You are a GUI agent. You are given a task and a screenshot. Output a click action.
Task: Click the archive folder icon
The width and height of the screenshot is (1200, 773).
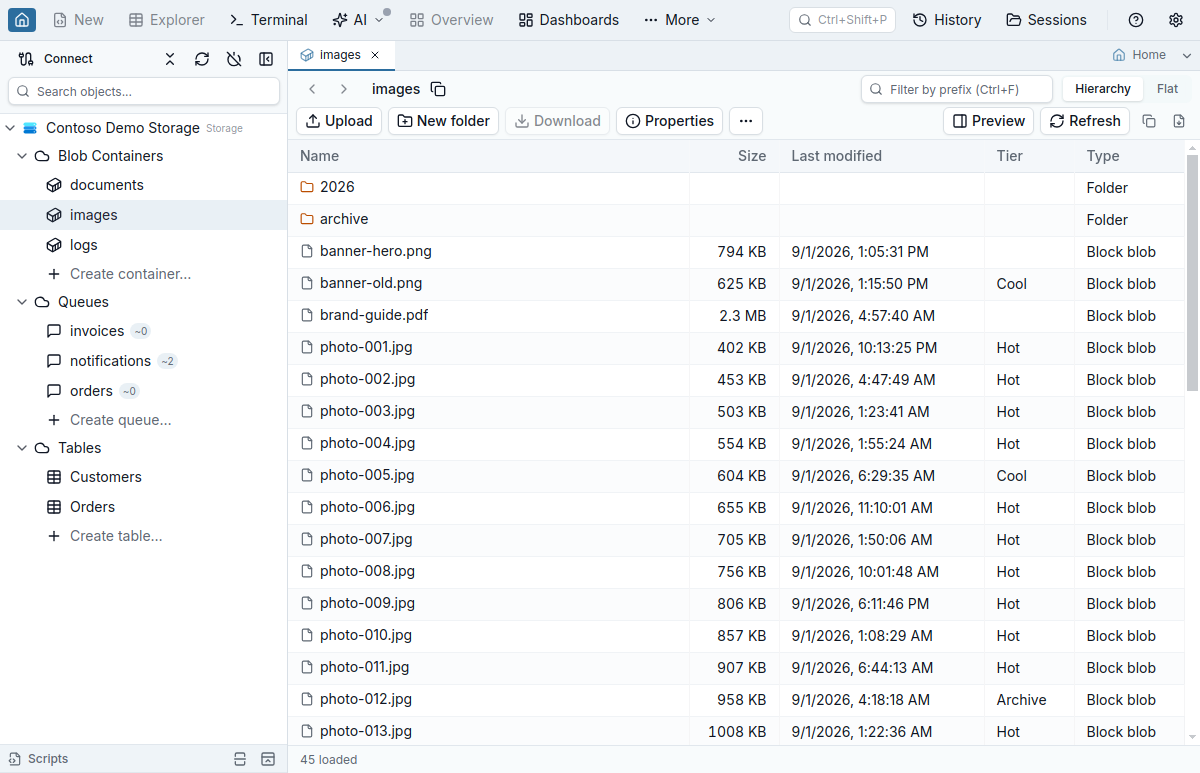(x=308, y=219)
